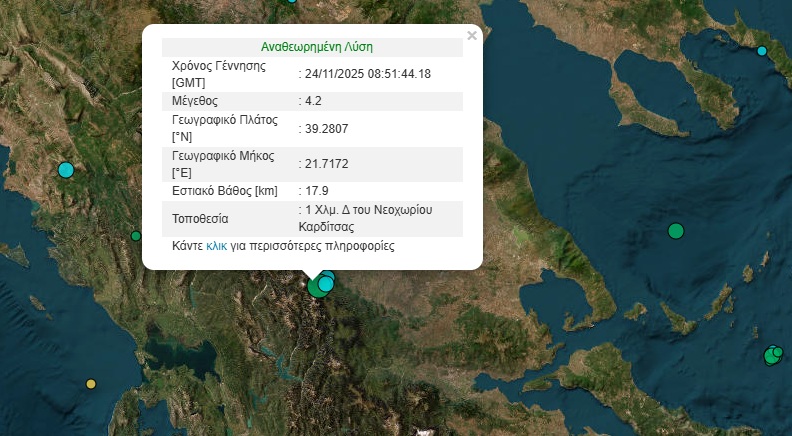
Task: Select the large cyan marker near the left edge
Action: 66,170
